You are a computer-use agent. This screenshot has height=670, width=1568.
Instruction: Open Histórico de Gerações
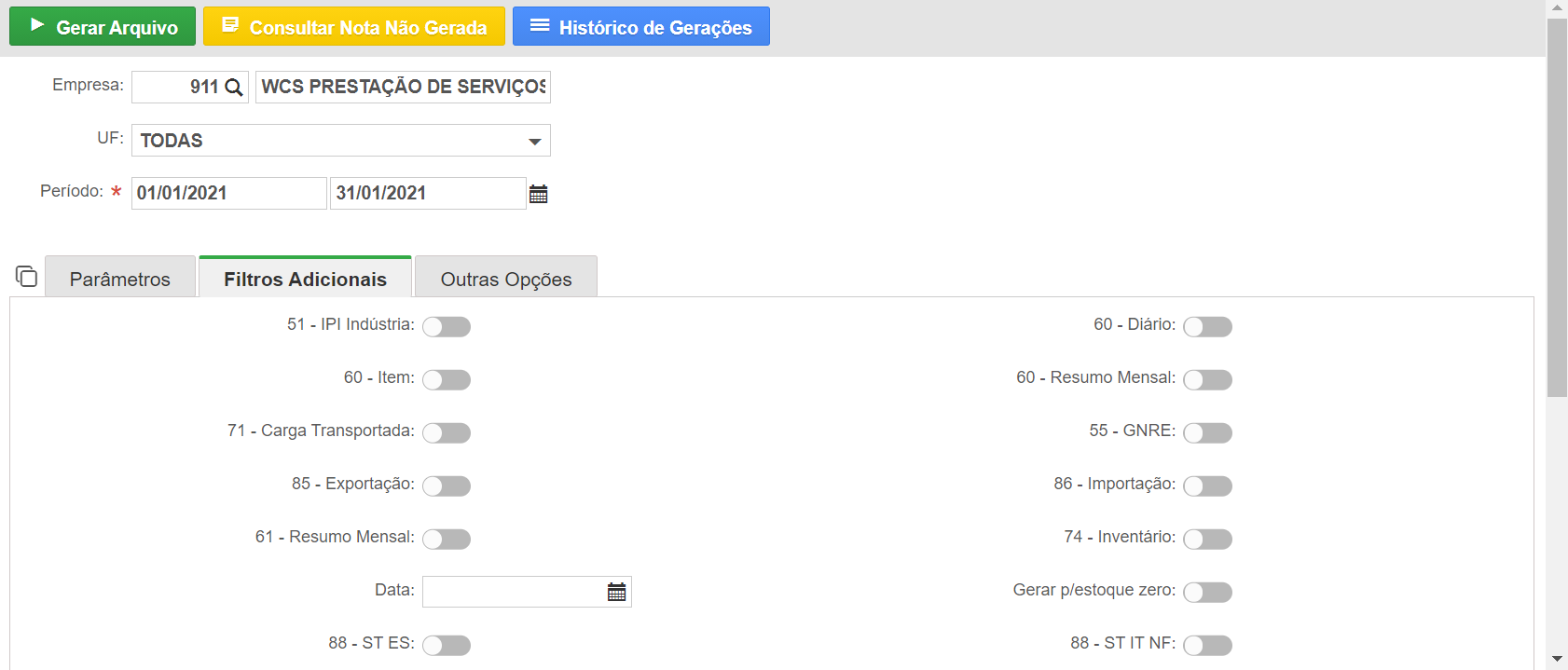tap(641, 26)
